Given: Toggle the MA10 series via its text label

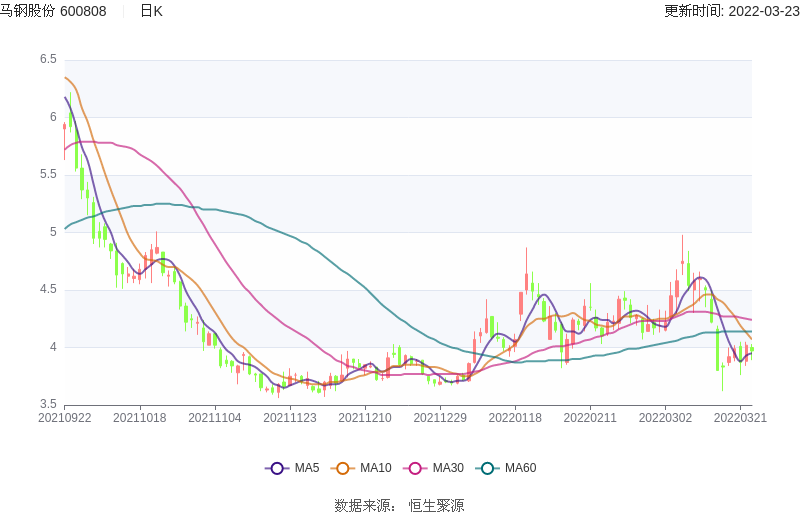Looking at the screenshot, I should [376, 468].
